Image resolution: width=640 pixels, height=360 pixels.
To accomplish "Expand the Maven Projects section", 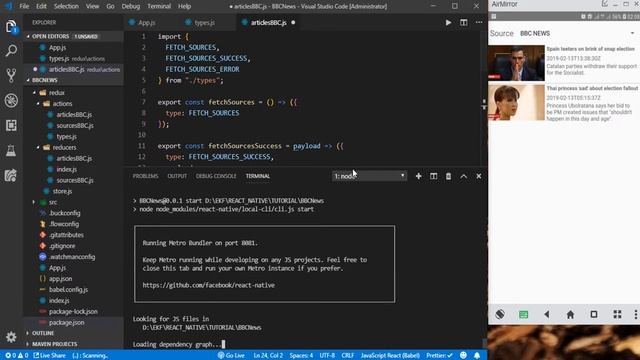I will [x=54, y=344].
